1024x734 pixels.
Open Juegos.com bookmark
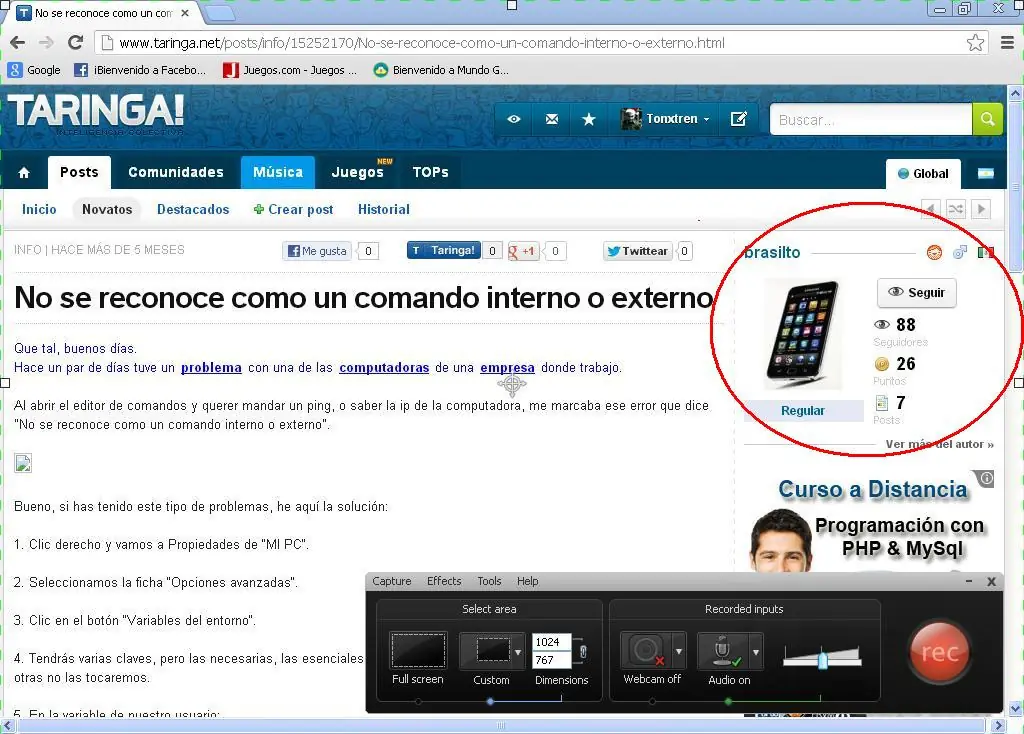(x=290, y=70)
